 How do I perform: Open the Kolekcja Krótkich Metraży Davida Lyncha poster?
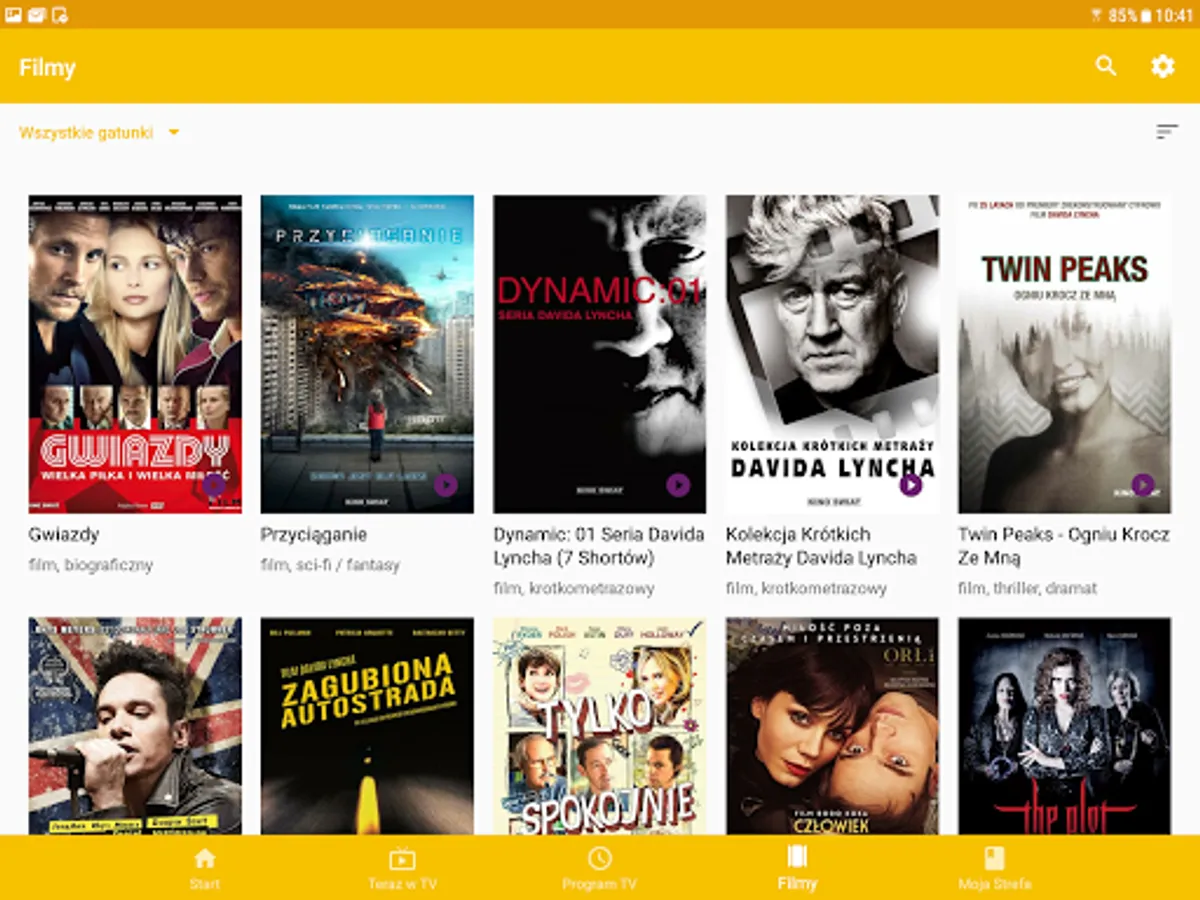coord(832,354)
